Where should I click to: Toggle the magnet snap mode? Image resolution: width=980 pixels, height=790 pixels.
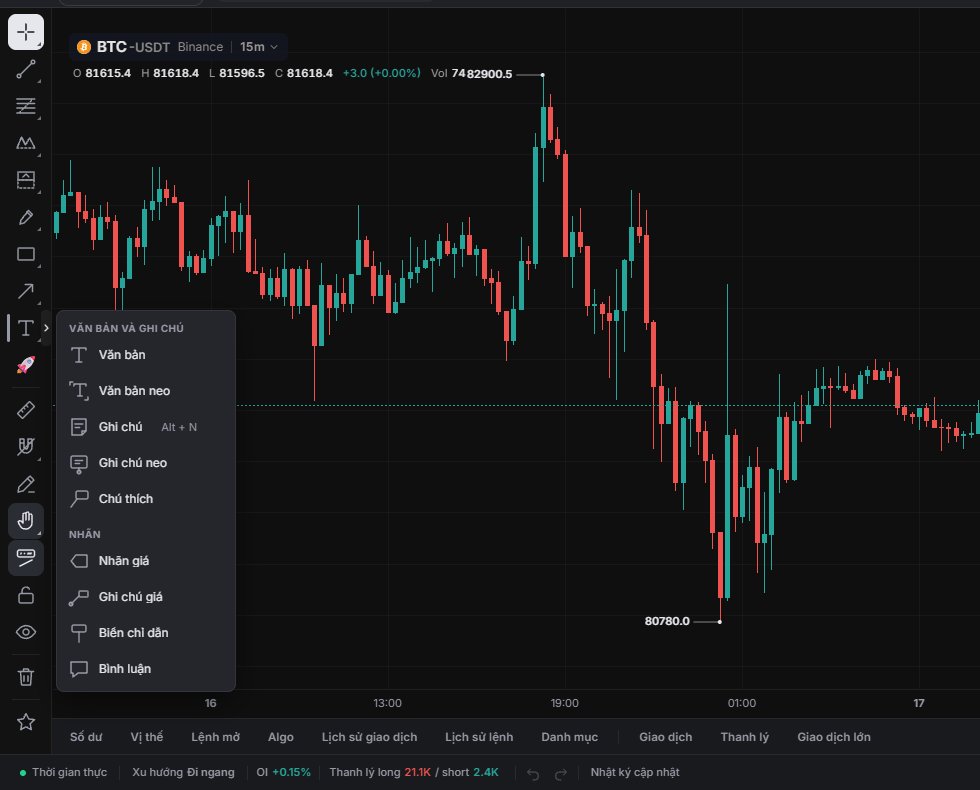click(x=26, y=447)
